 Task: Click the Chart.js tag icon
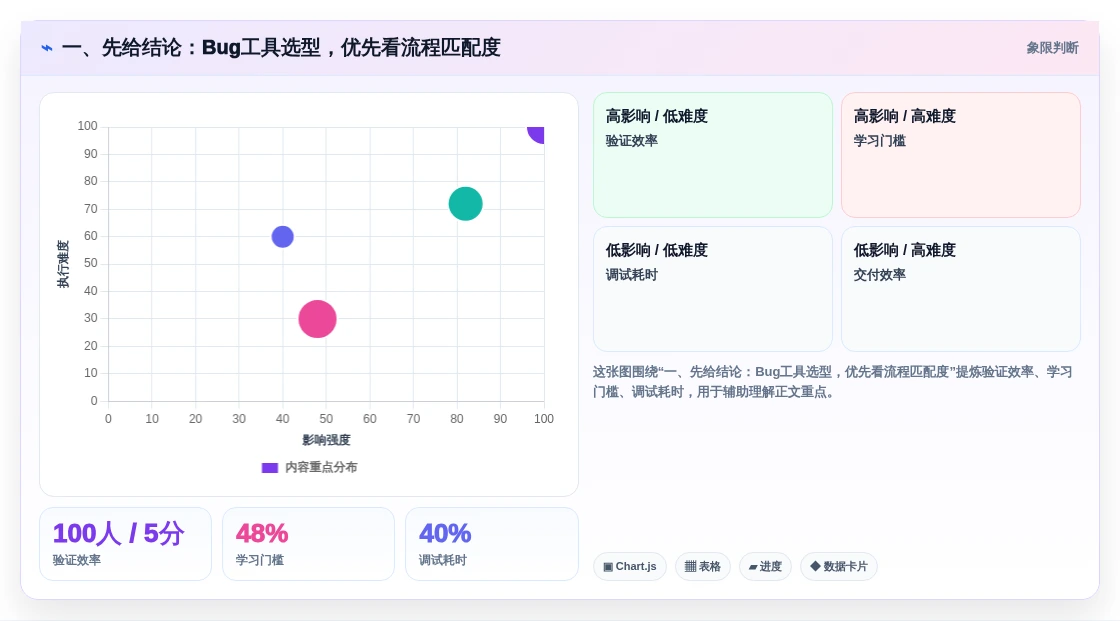[x=608, y=567]
